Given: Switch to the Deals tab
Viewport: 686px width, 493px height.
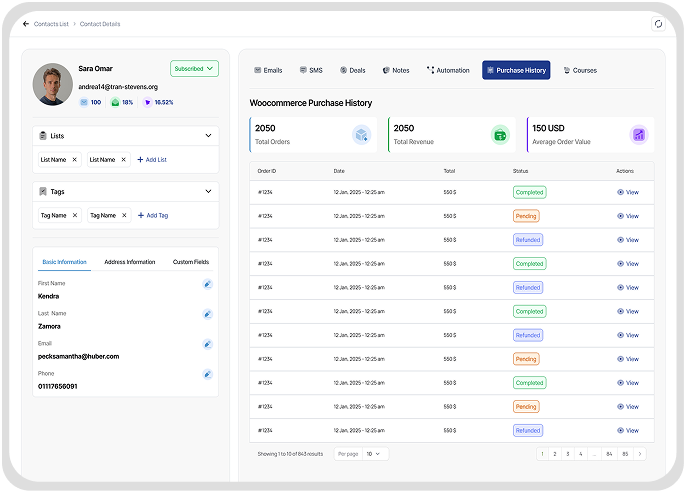Looking at the screenshot, I should (352, 71).
